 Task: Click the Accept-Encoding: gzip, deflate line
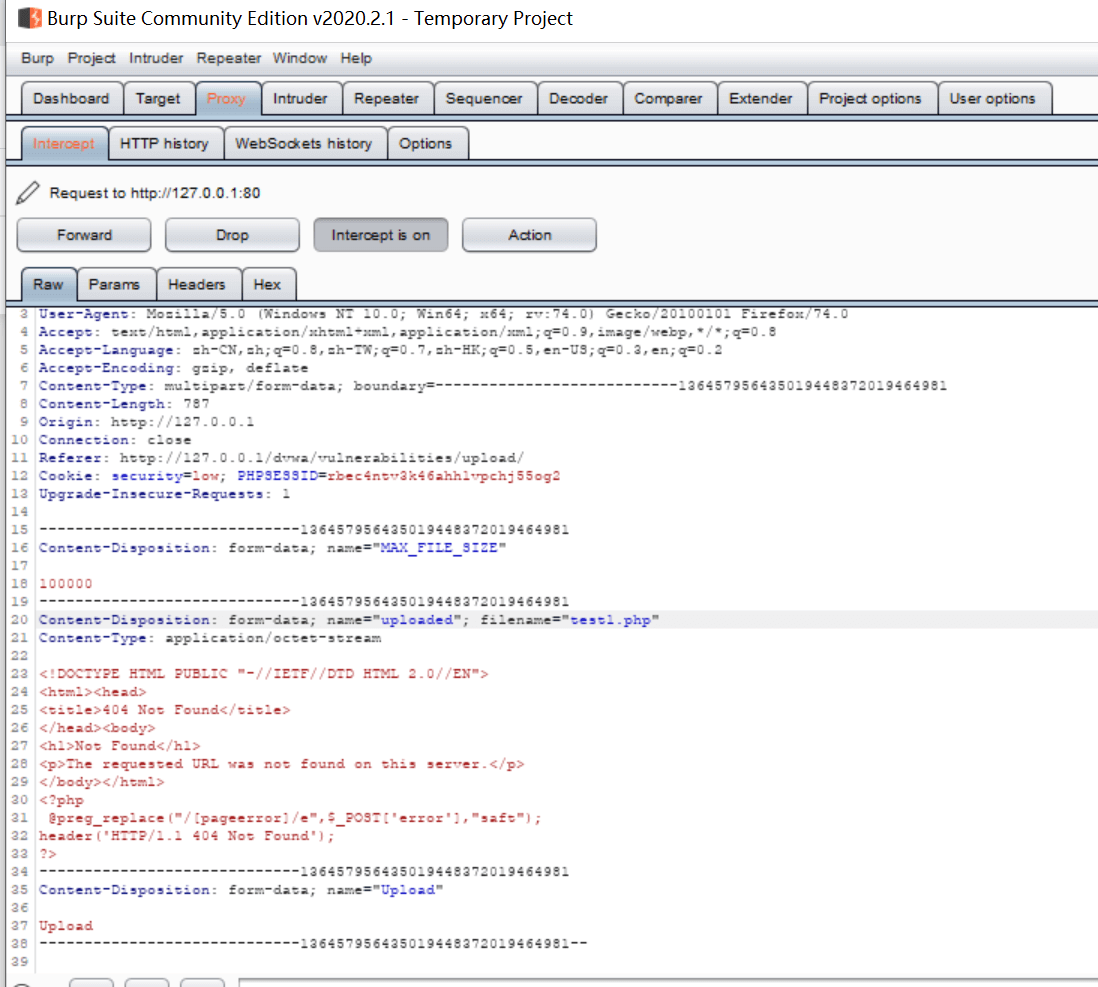point(174,368)
